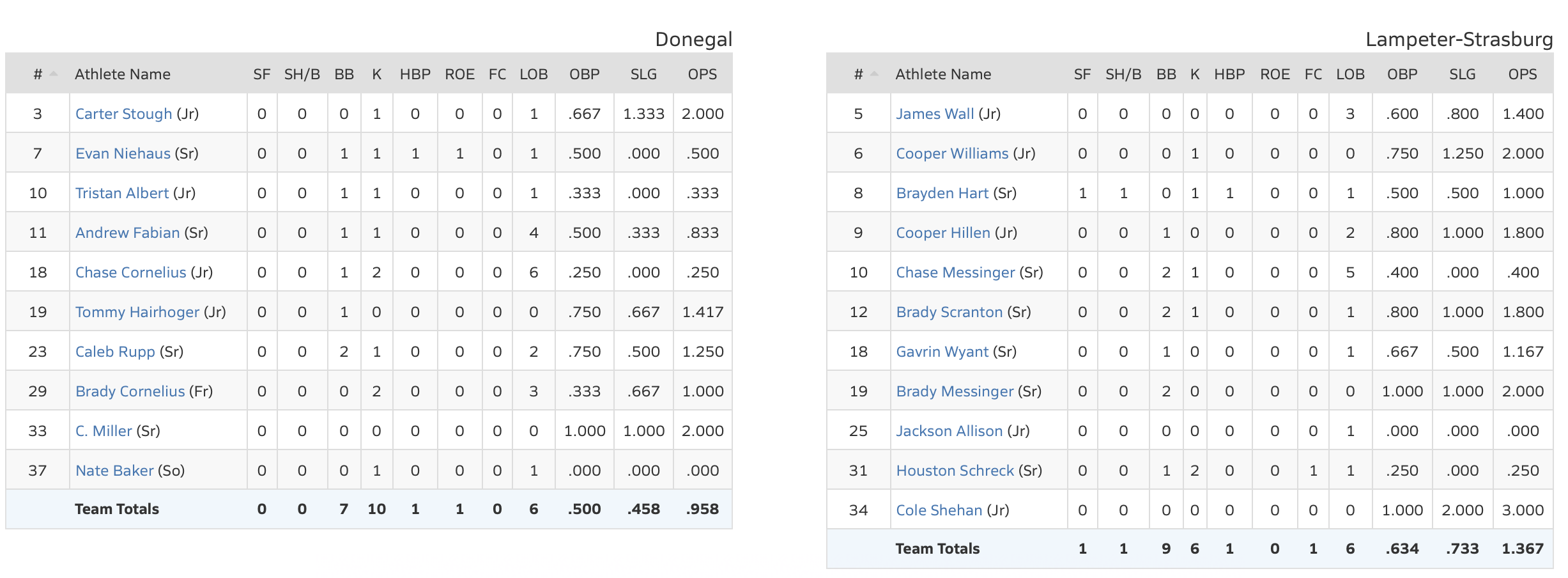Viewport: 1568px width, 578px height.
Task: Sort Lampeter-Strasburg table by OBP header
Action: (x=1402, y=74)
